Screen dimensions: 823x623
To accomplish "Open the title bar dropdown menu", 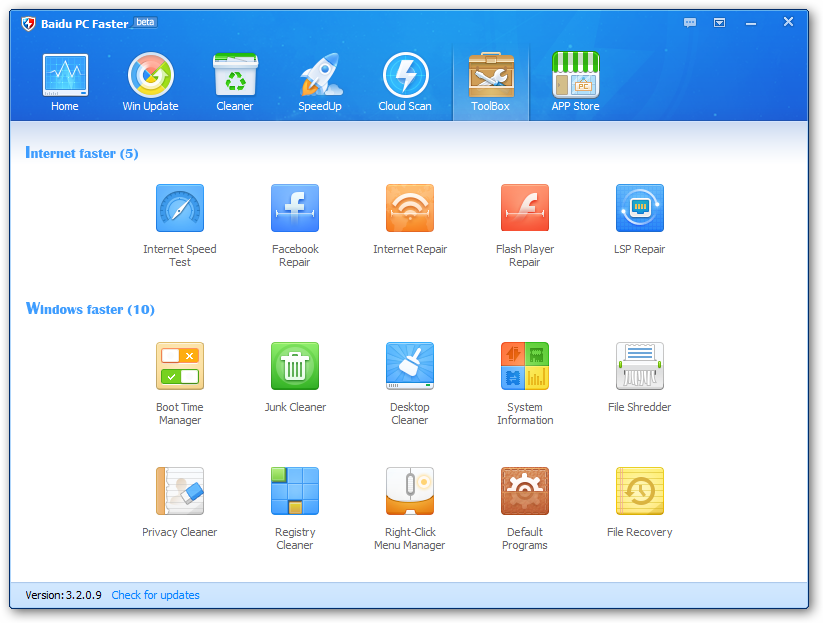I will pos(720,23).
